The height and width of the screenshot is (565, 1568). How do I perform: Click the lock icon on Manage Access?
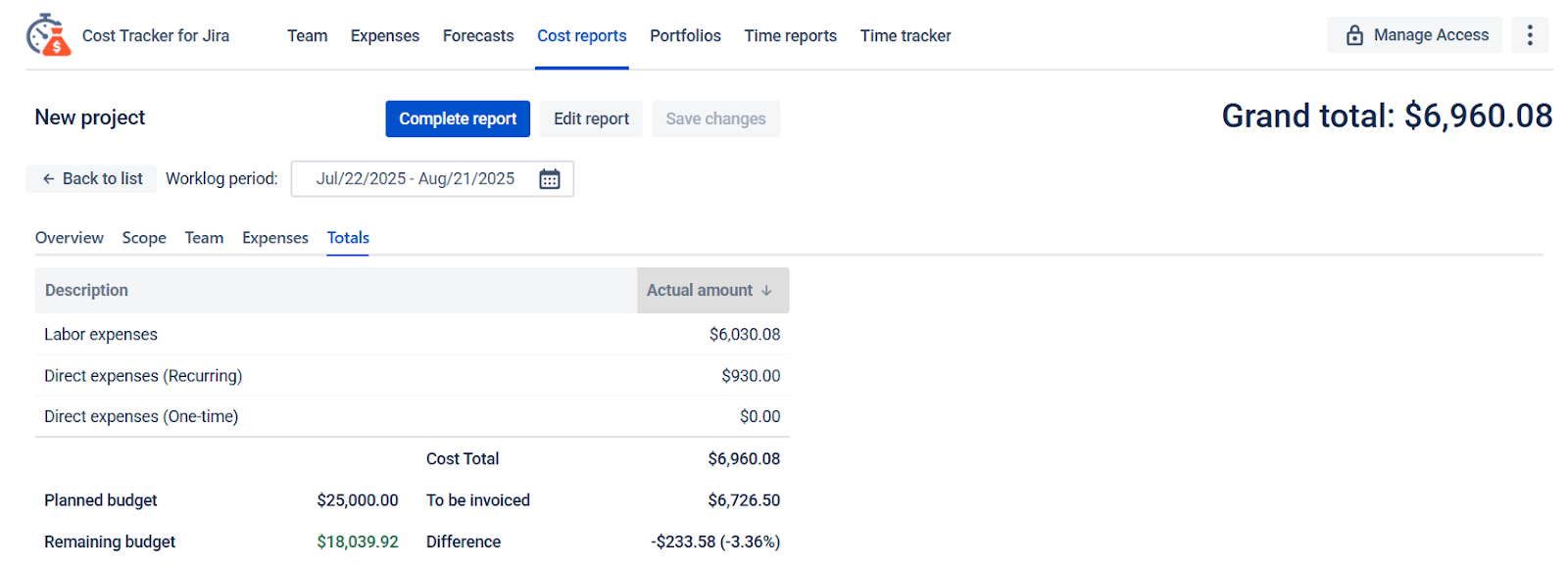point(1354,35)
